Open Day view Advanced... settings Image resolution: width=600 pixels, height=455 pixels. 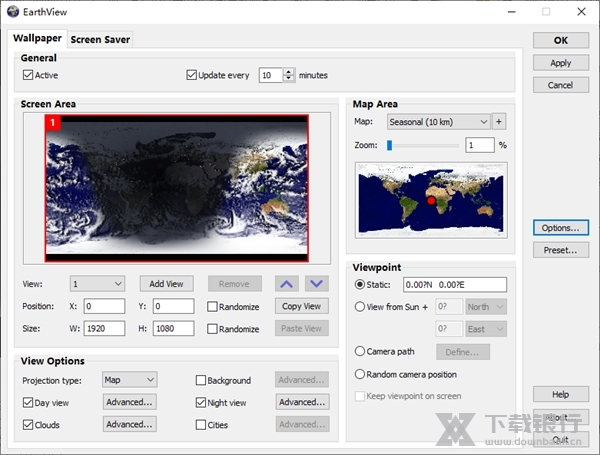coord(129,402)
